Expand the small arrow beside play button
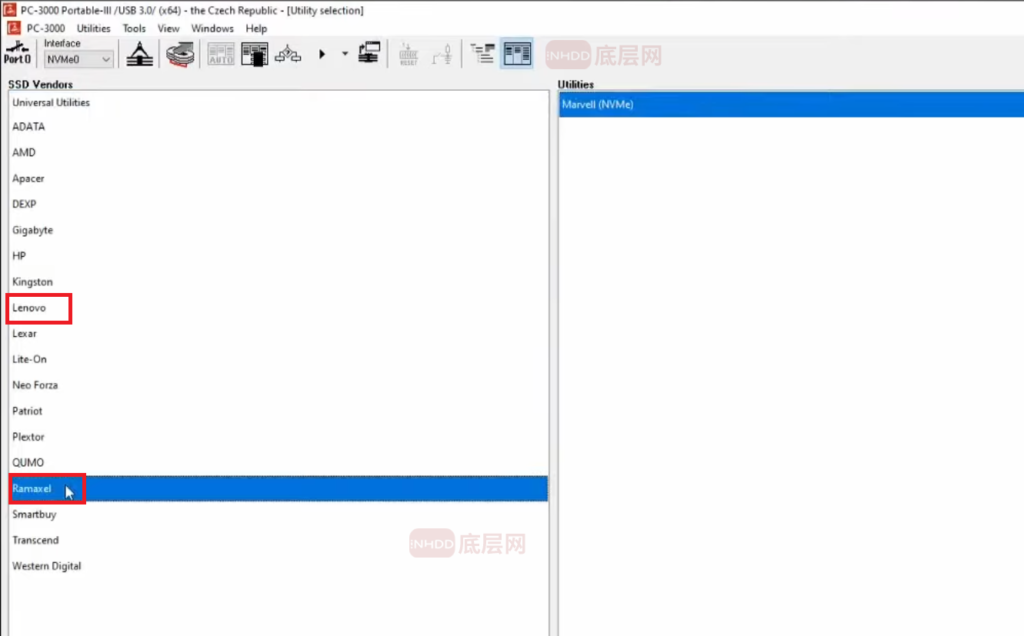This screenshot has width=1024, height=636. pos(345,54)
